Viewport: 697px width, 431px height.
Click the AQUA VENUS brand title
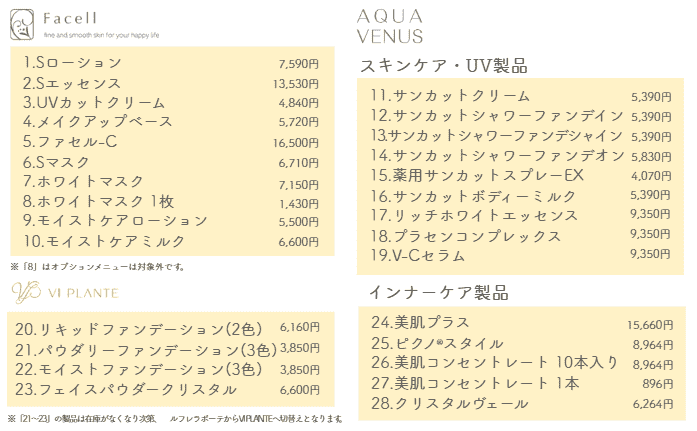(x=389, y=26)
